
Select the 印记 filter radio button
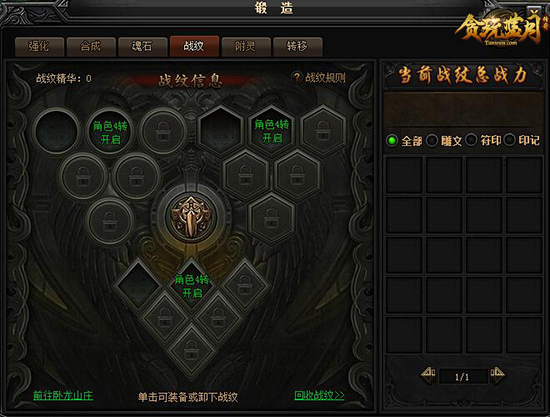[510, 140]
